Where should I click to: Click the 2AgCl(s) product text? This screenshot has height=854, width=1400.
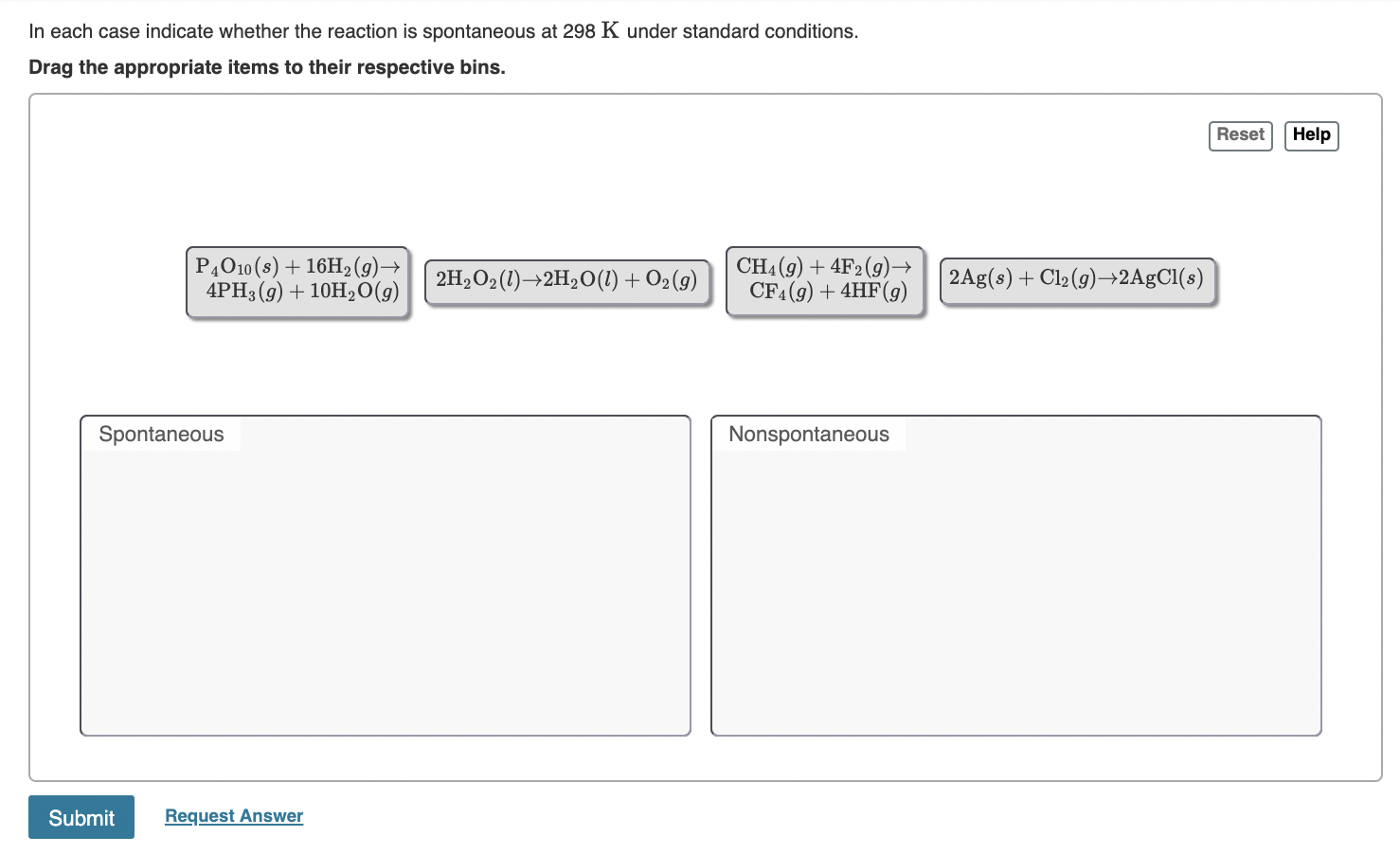pyautogui.click(x=1162, y=277)
